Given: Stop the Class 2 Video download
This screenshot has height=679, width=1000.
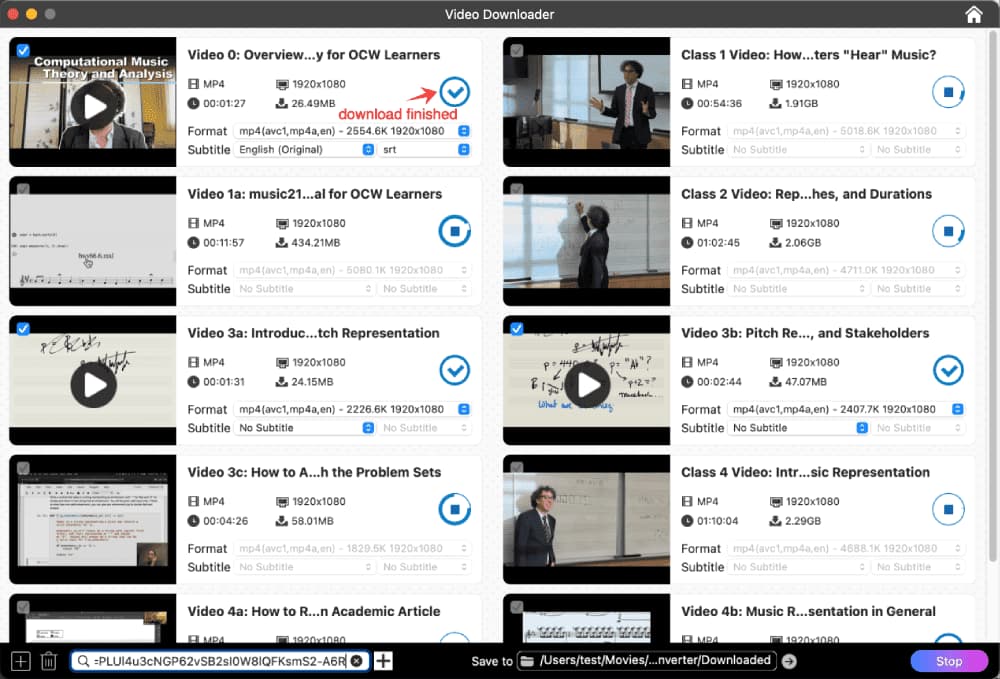Looking at the screenshot, I should (948, 231).
